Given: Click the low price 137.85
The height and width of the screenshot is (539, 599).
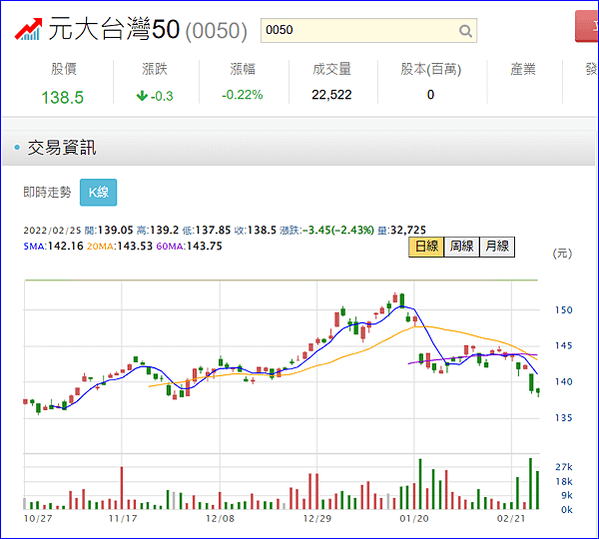Looking at the screenshot, I should [x=213, y=230].
